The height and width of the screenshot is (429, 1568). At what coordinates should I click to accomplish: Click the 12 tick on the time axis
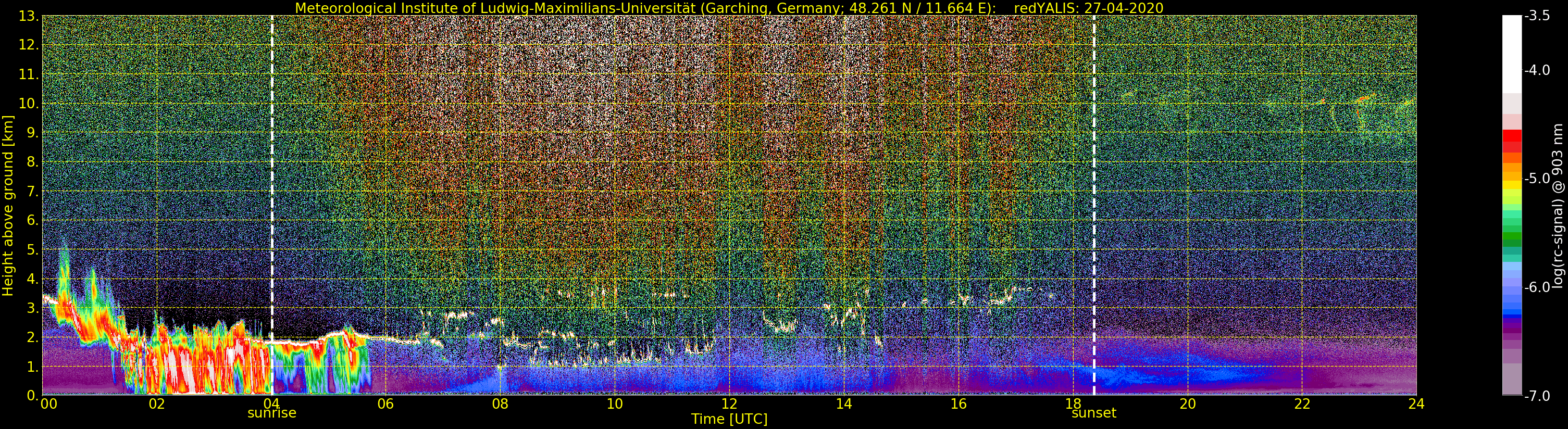[x=729, y=403]
